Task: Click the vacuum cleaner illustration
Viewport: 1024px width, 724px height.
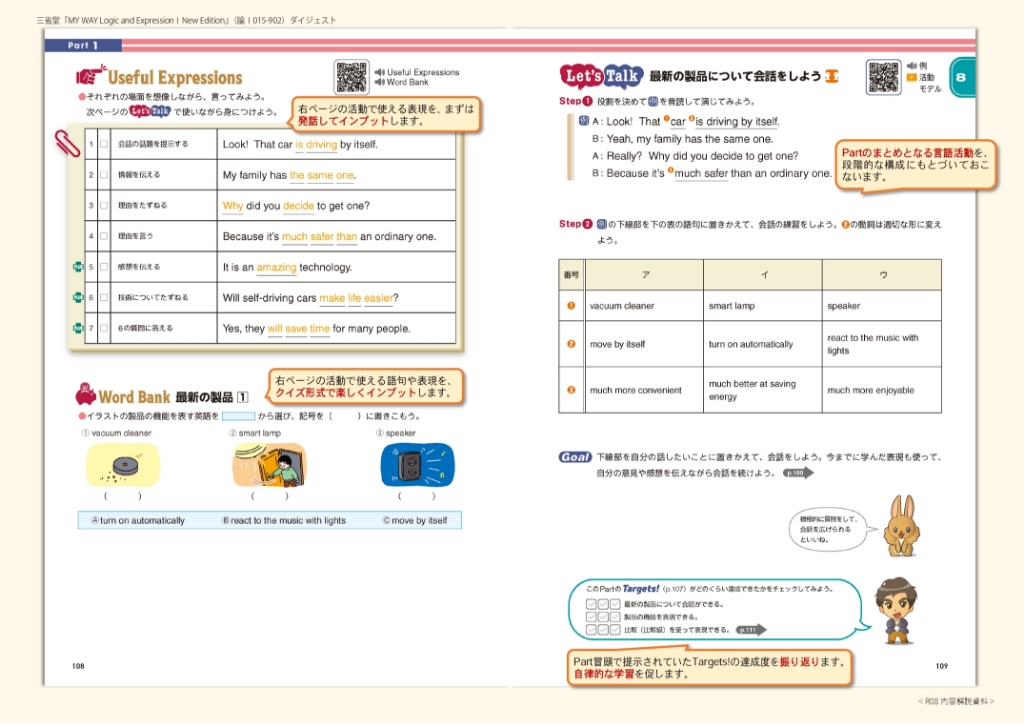Action: click(x=123, y=465)
